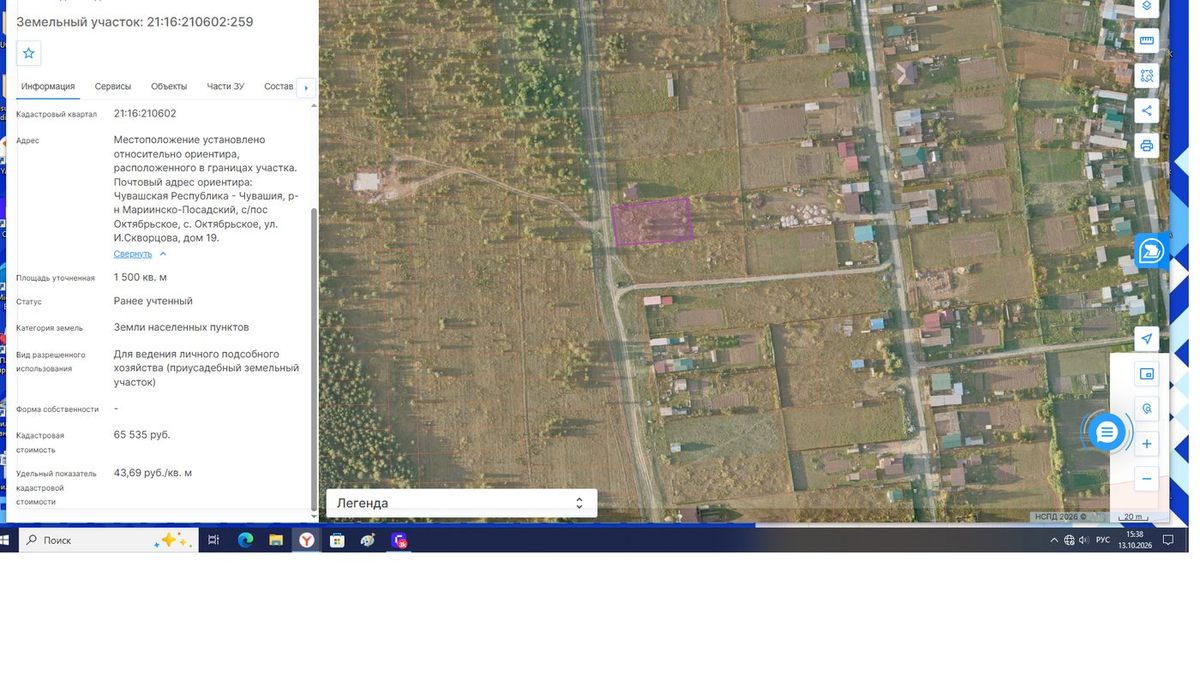Screen dimensions: 1200x675
Task: Open the notification center
Action: pyautogui.click(x=1168, y=540)
